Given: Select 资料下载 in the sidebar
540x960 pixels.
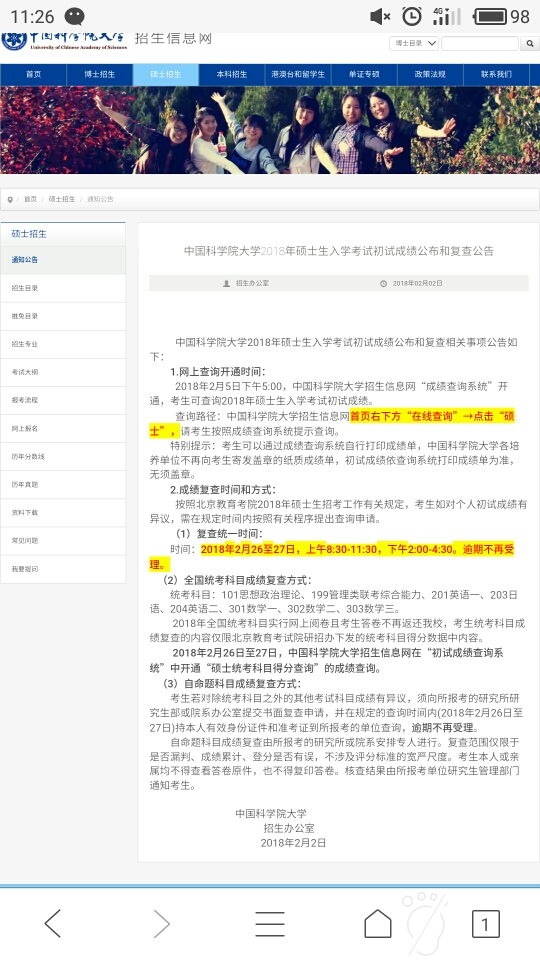Looking at the screenshot, I should coord(63,512).
